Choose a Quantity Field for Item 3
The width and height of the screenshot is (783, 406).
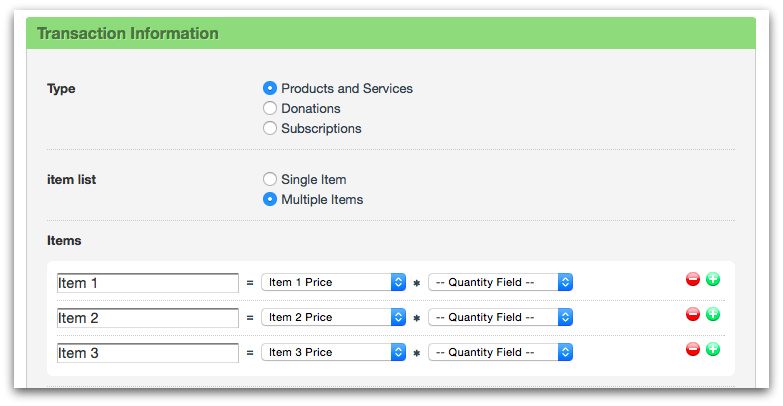pos(500,352)
